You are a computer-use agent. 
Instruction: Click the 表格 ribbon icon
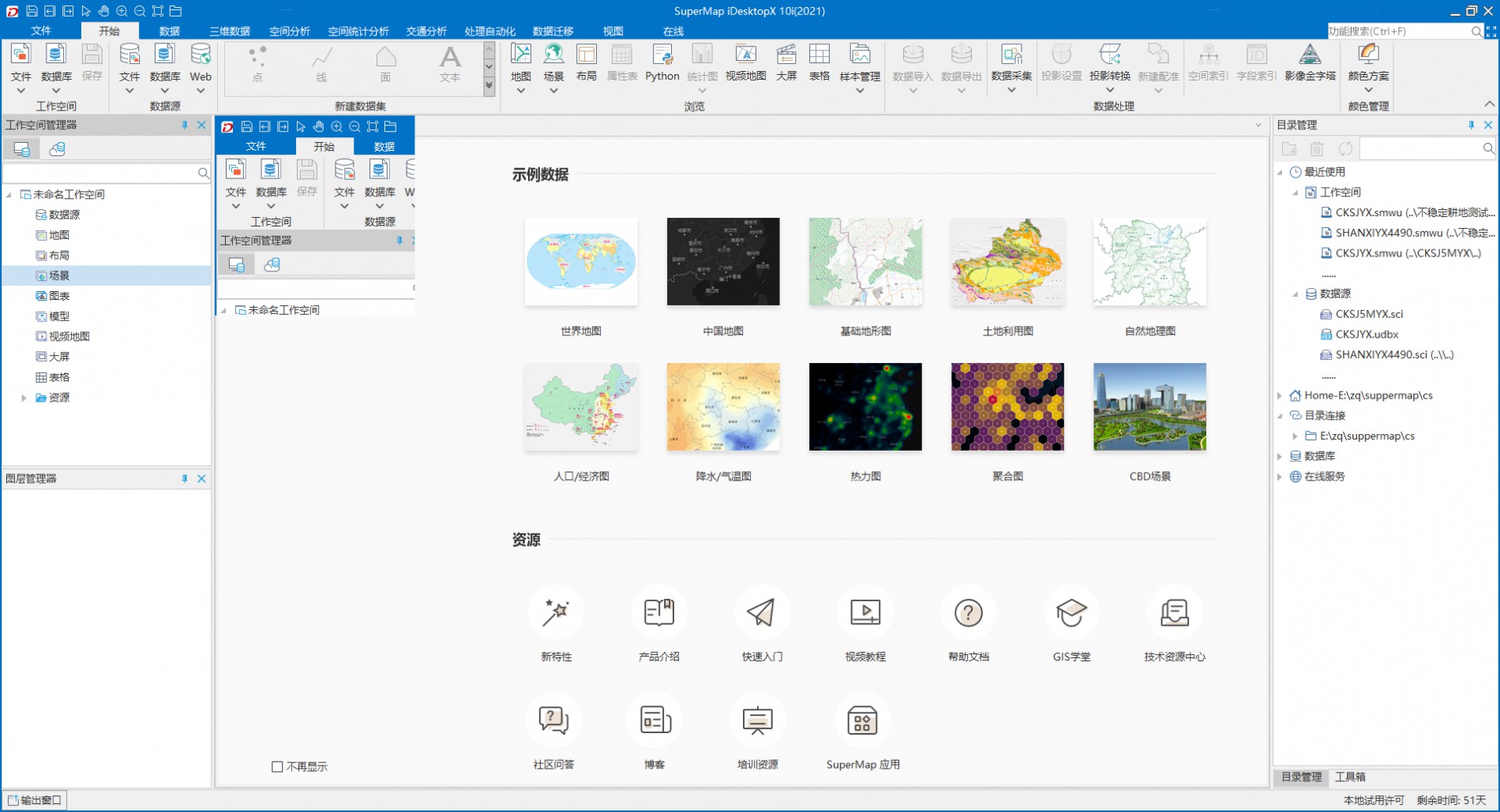(819, 62)
